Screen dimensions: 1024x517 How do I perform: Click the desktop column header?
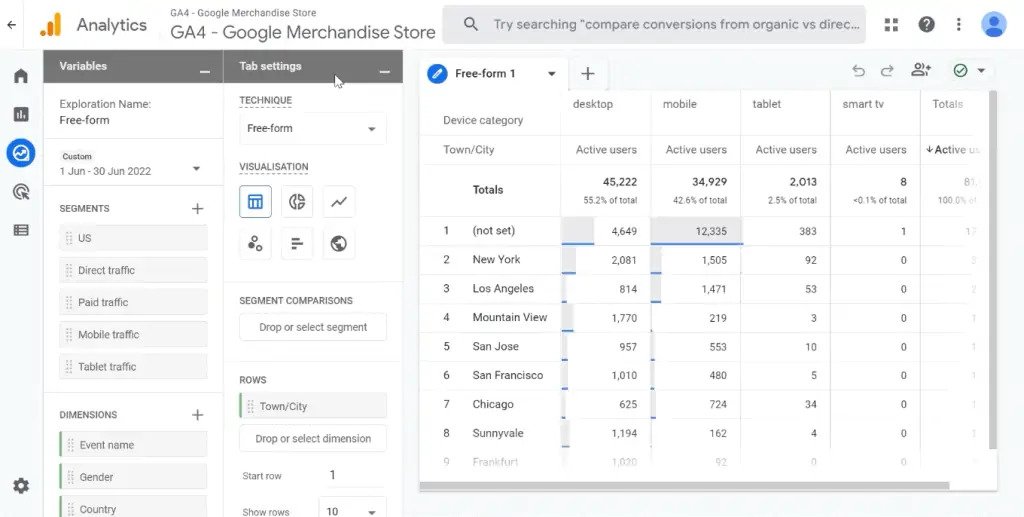click(x=592, y=104)
